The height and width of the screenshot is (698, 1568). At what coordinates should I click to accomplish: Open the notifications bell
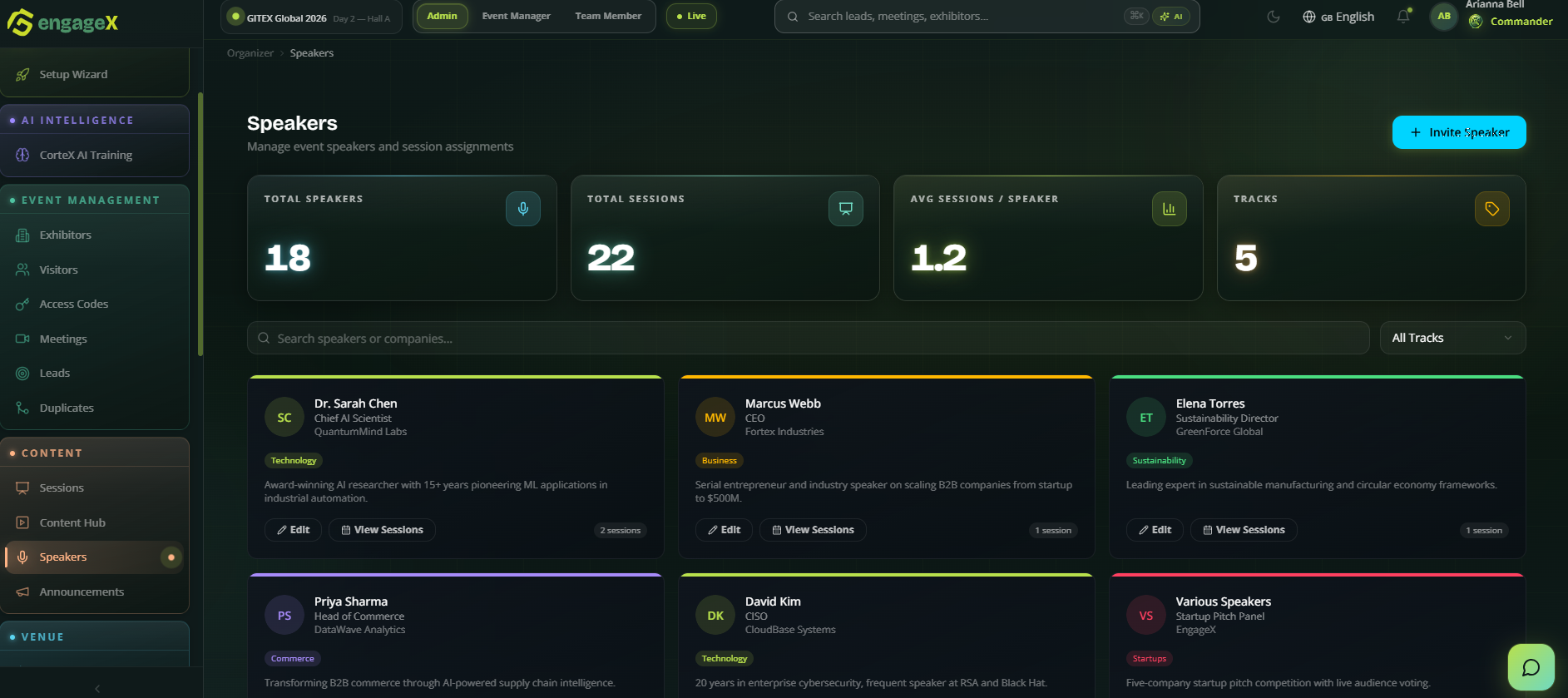click(x=1403, y=16)
